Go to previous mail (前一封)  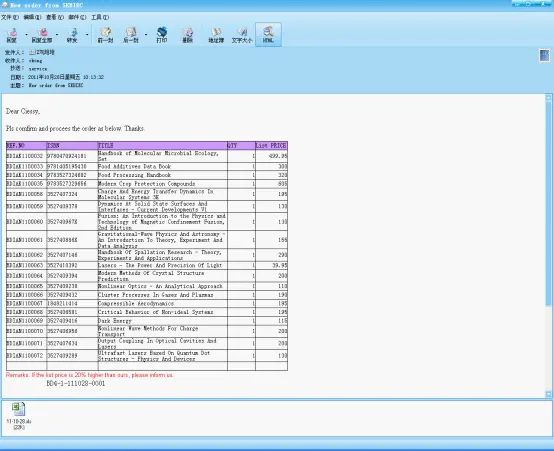(105, 35)
